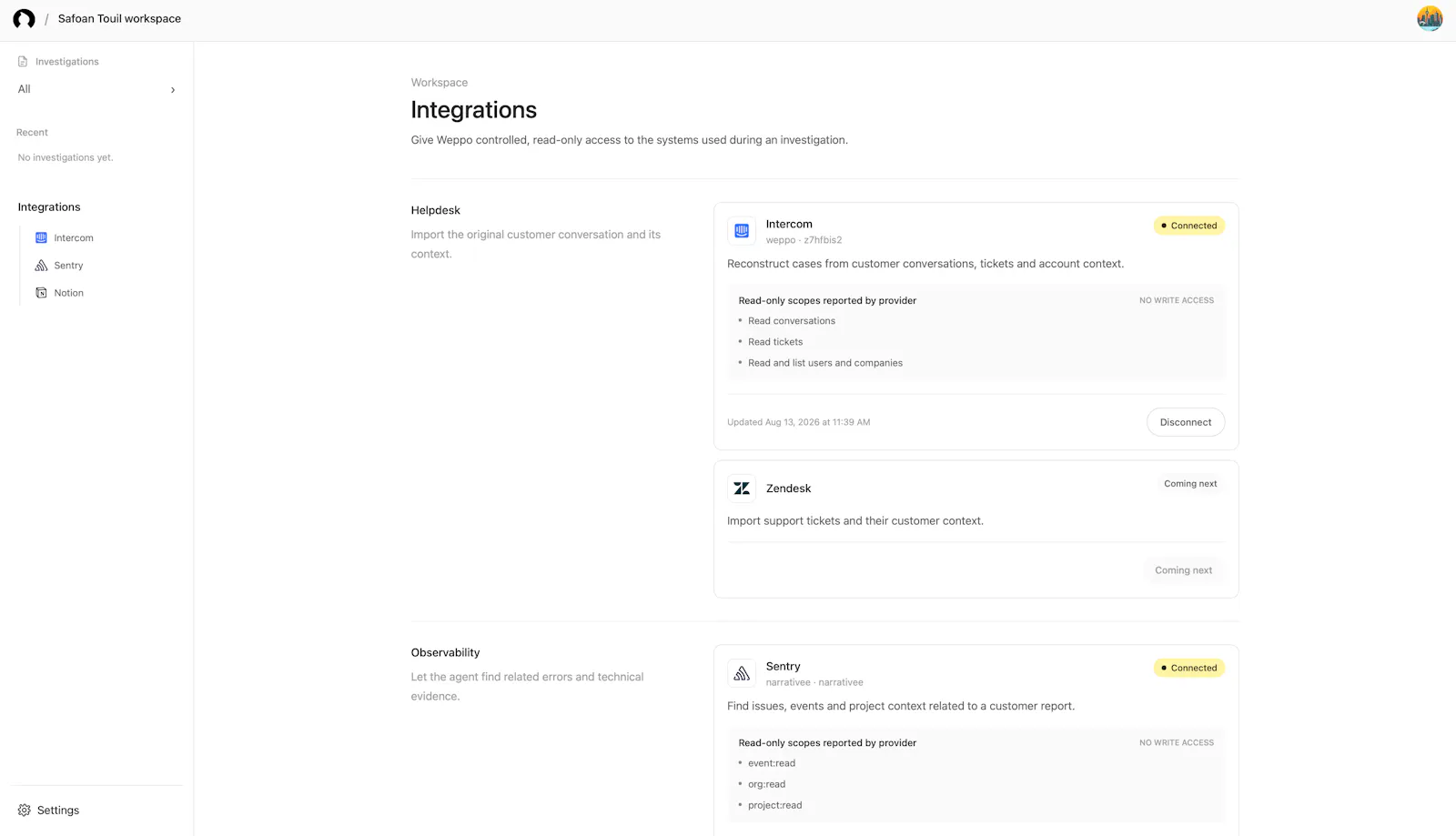
Task: Click the Intercom card title
Action: [789, 224]
